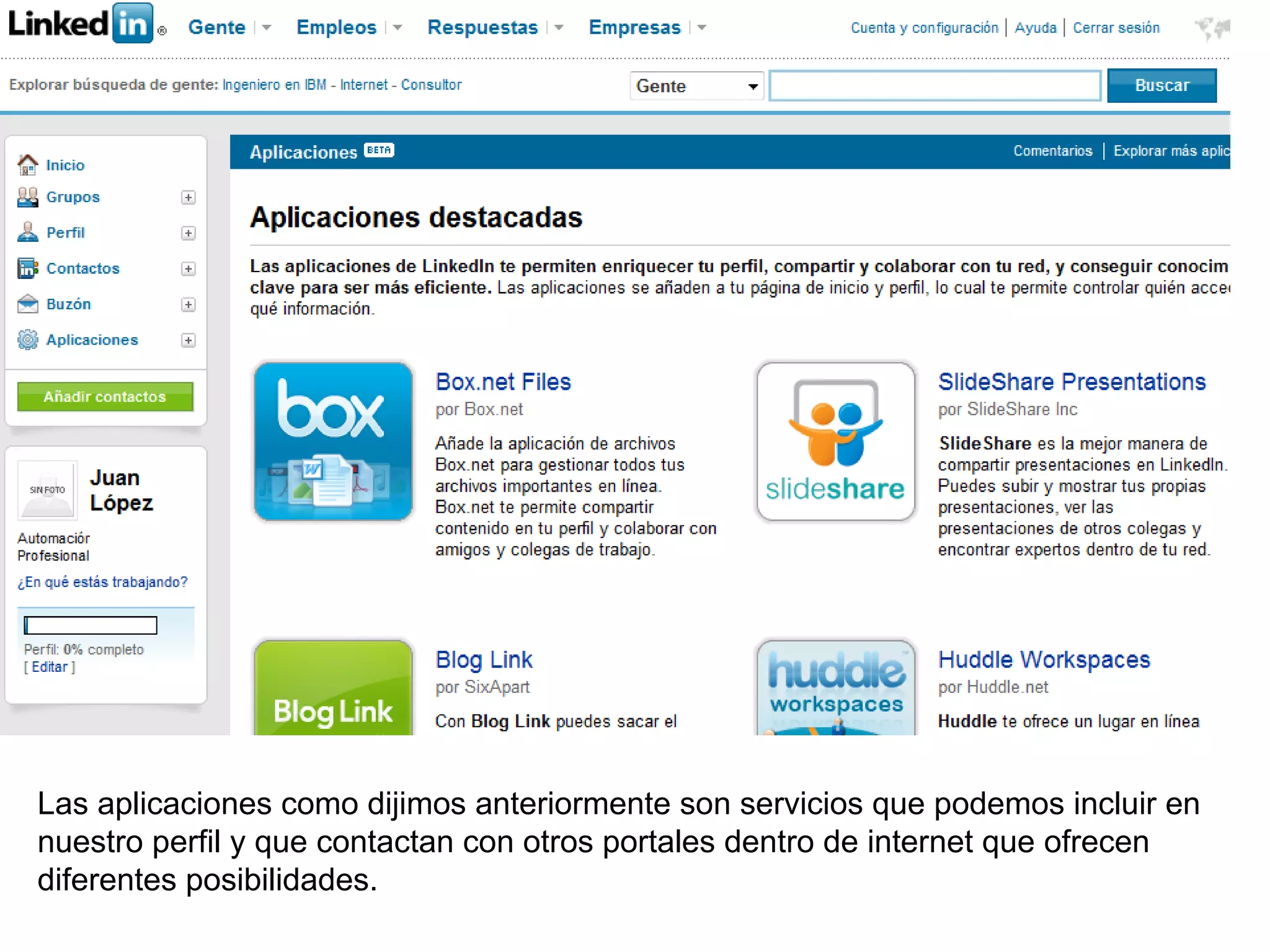Click the world map icon at top right
1270x952 pixels.
(1212, 28)
